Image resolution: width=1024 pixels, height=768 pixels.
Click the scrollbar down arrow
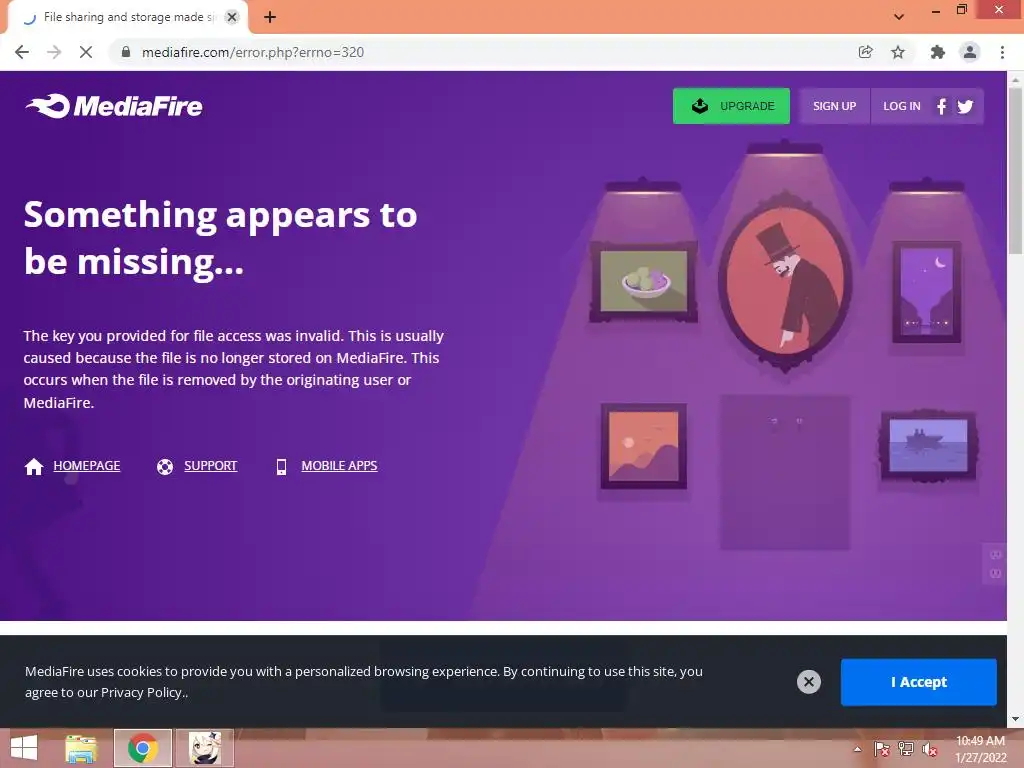point(1015,720)
